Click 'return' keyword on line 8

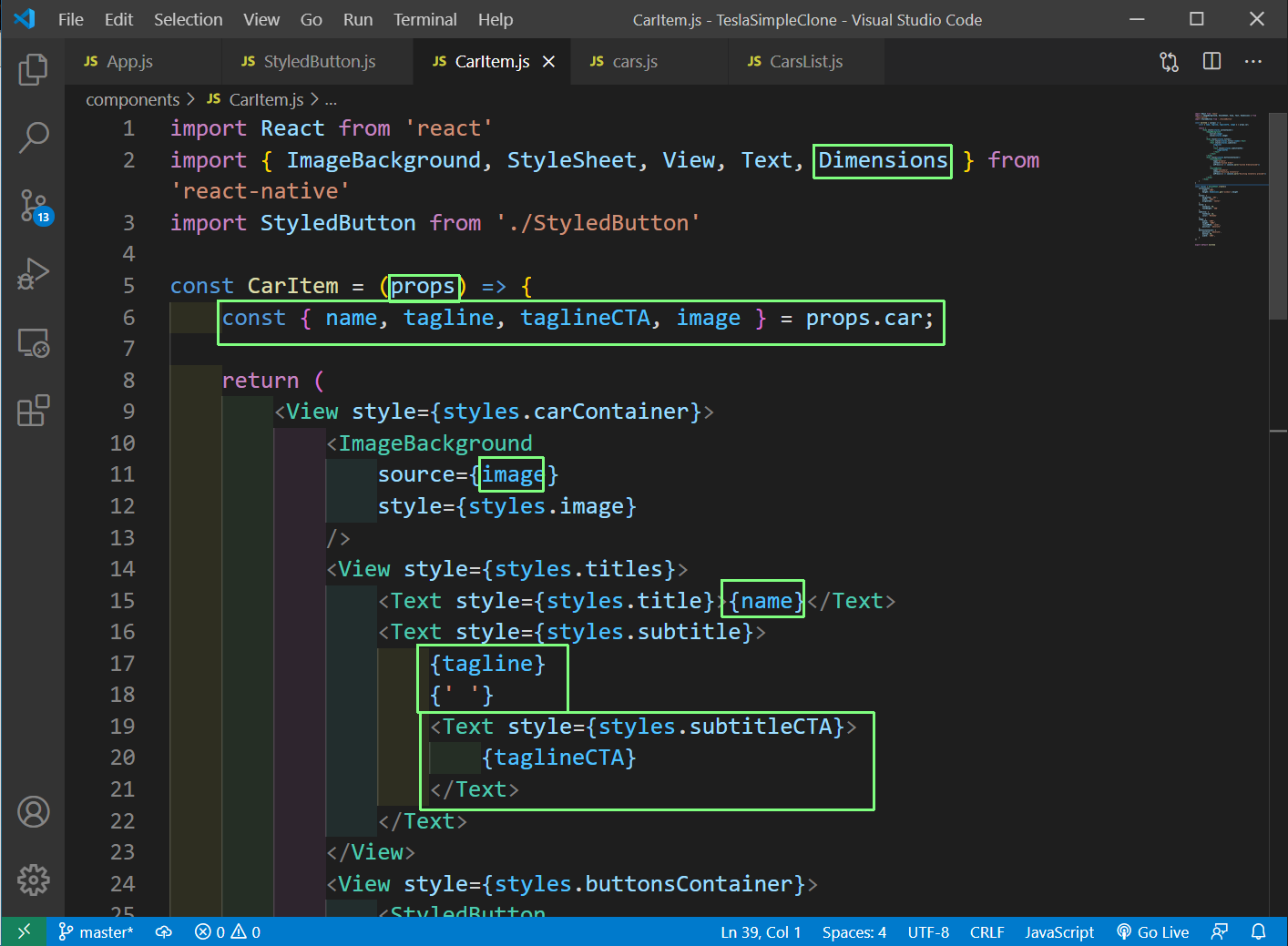coord(261,381)
